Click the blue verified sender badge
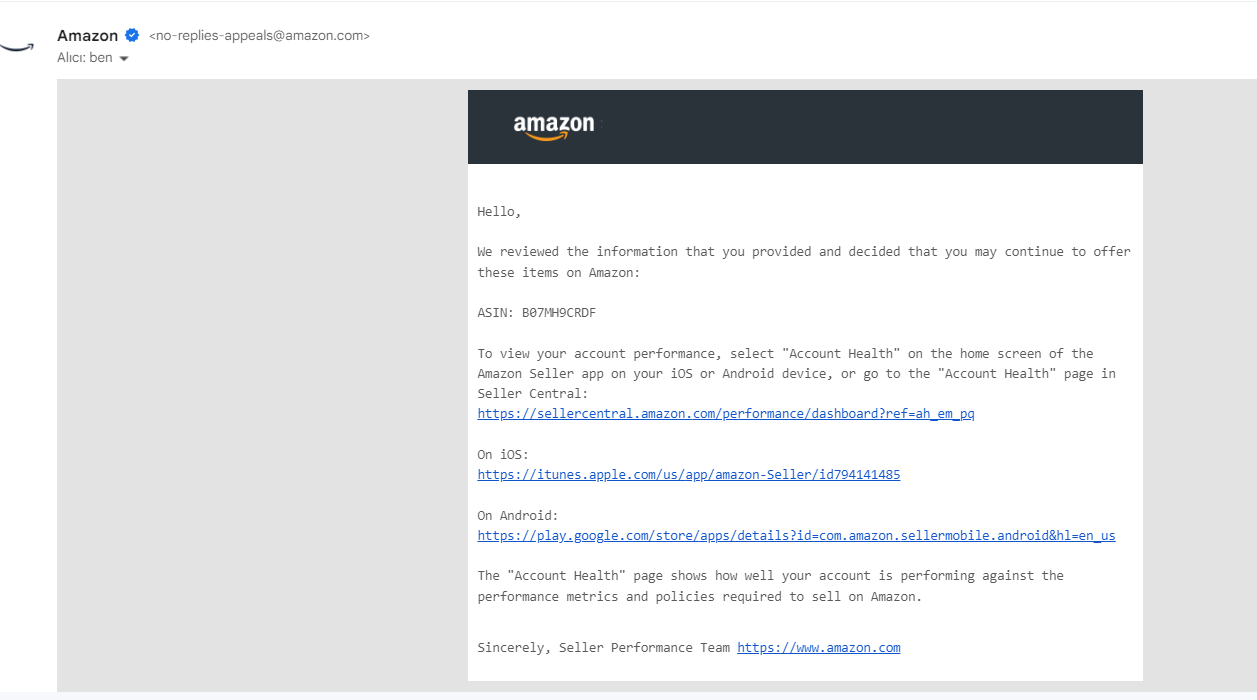 click(132, 35)
